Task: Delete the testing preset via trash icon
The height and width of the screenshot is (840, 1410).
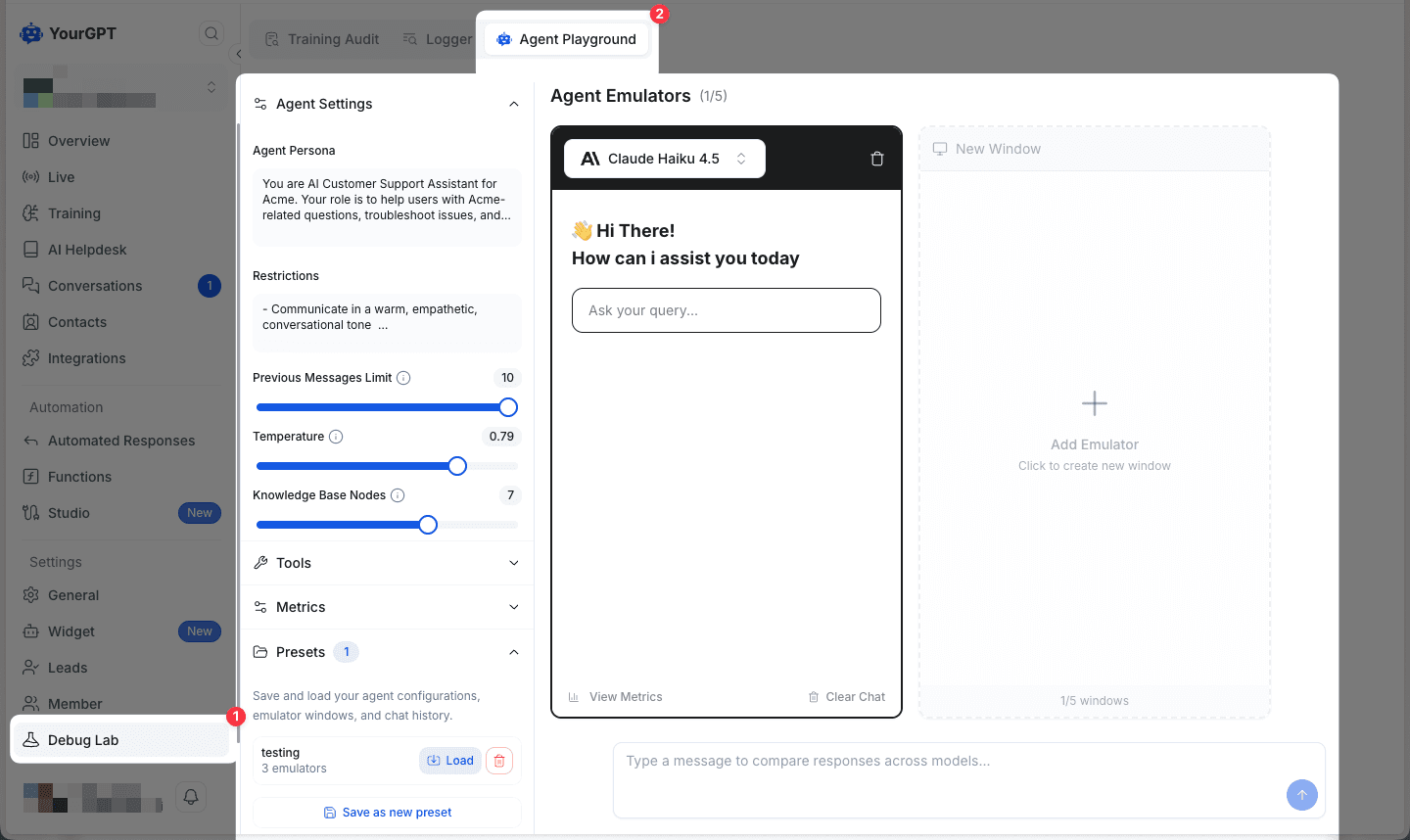Action: 499,761
